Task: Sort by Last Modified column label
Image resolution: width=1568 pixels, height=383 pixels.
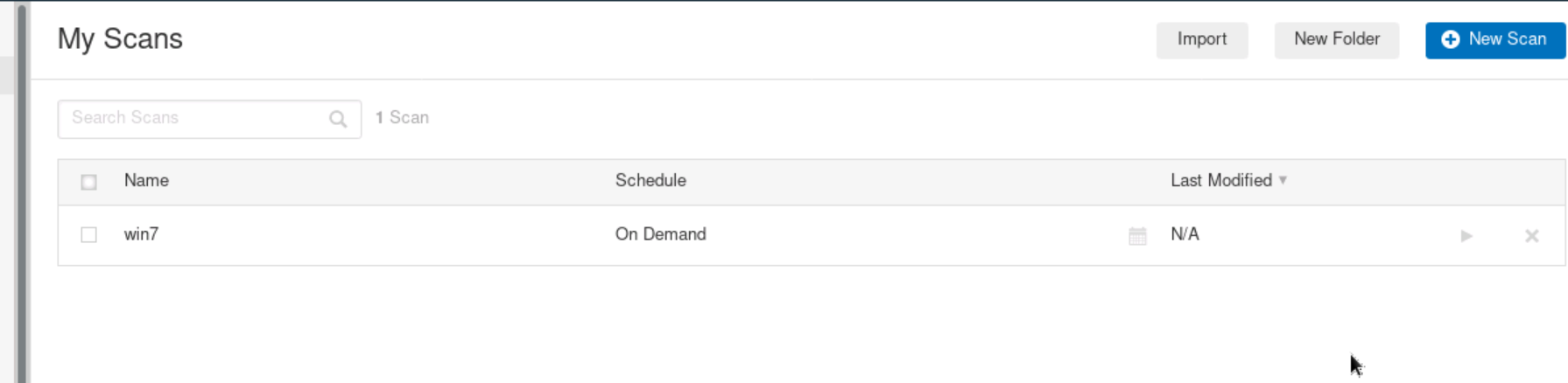Action: 1220,180
